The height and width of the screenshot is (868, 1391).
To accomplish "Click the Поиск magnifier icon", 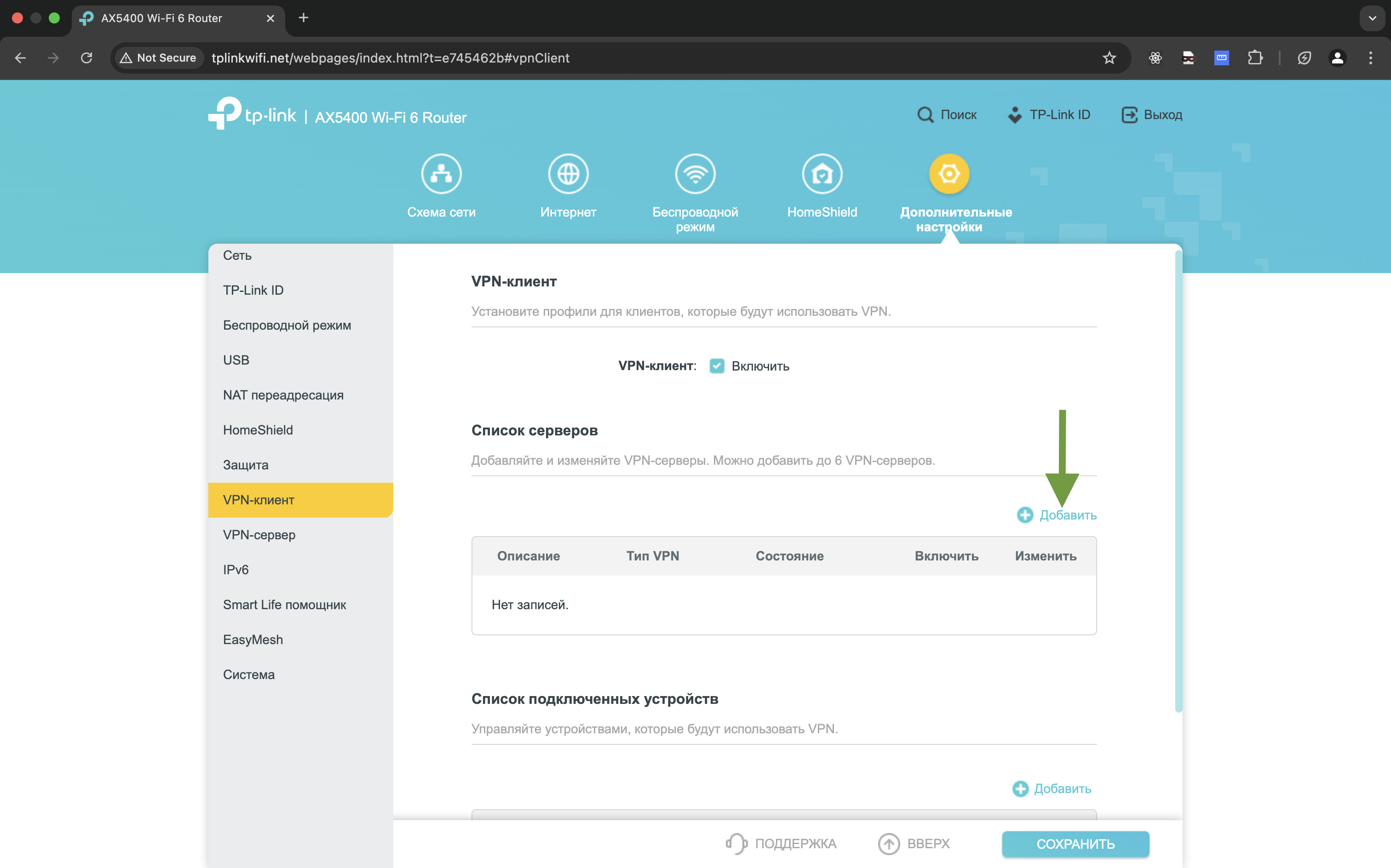I will 925,114.
